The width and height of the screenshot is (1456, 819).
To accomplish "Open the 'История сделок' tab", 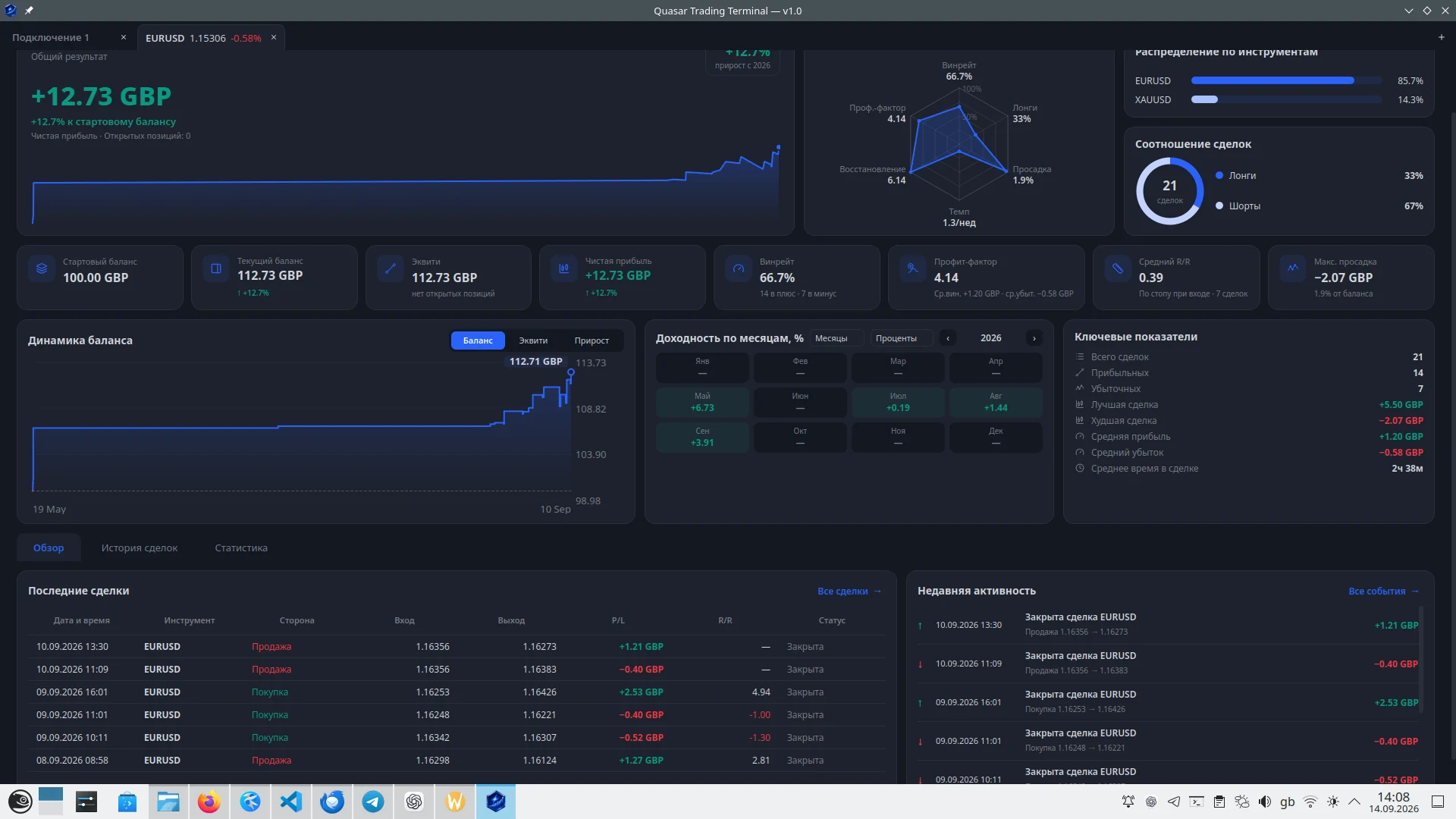I will (140, 548).
